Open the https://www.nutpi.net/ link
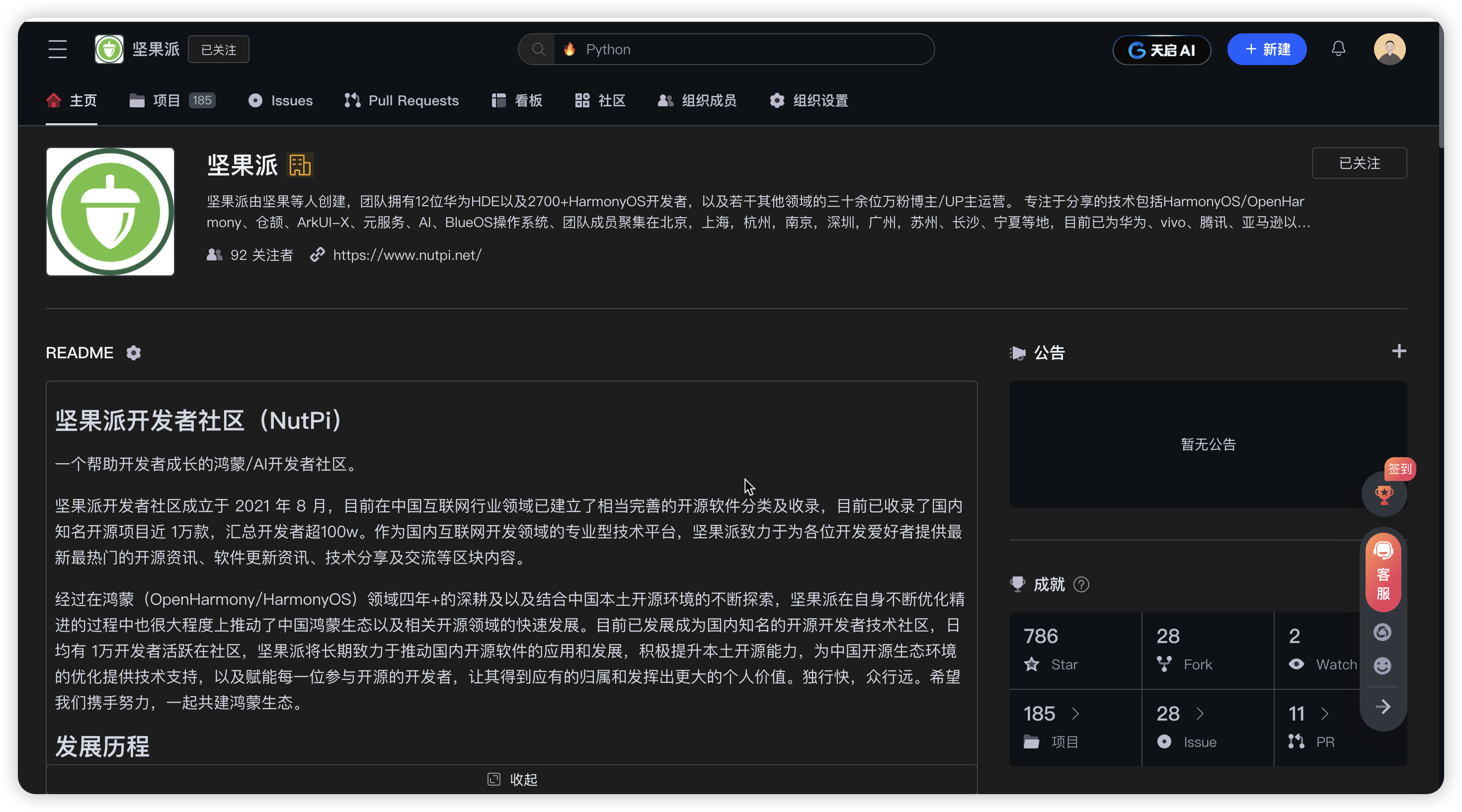The width and height of the screenshot is (1462, 812). click(x=407, y=255)
